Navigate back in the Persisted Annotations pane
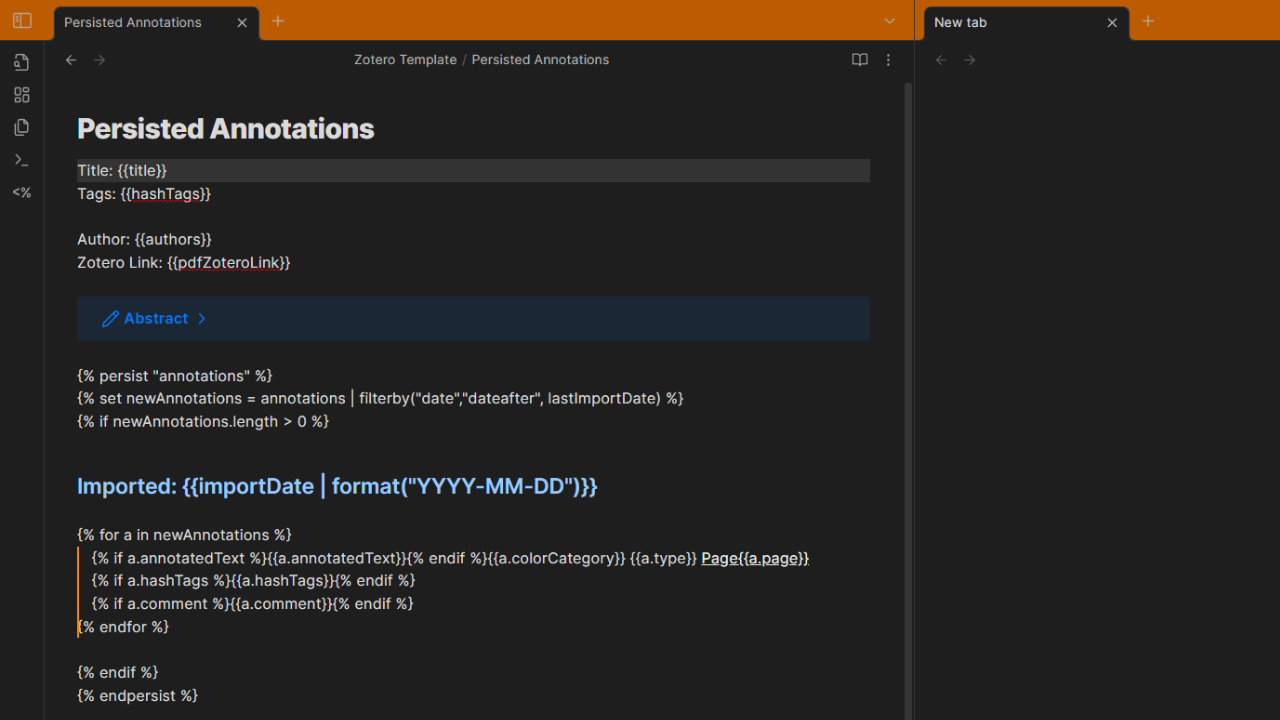The height and width of the screenshot is (720, 1280). tap(71, 60)
